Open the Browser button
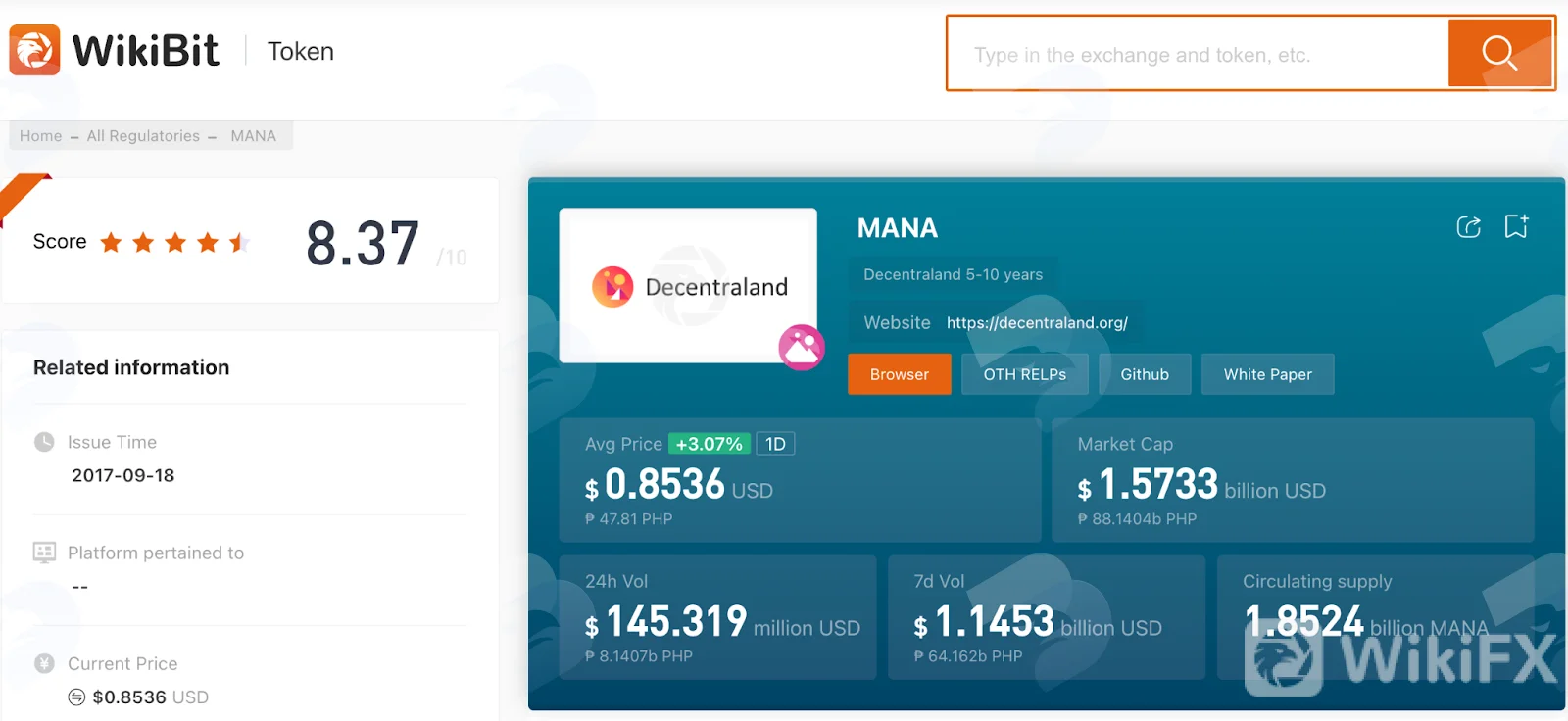Screen dimensions: 1568x721 click(x=900, y=374)
